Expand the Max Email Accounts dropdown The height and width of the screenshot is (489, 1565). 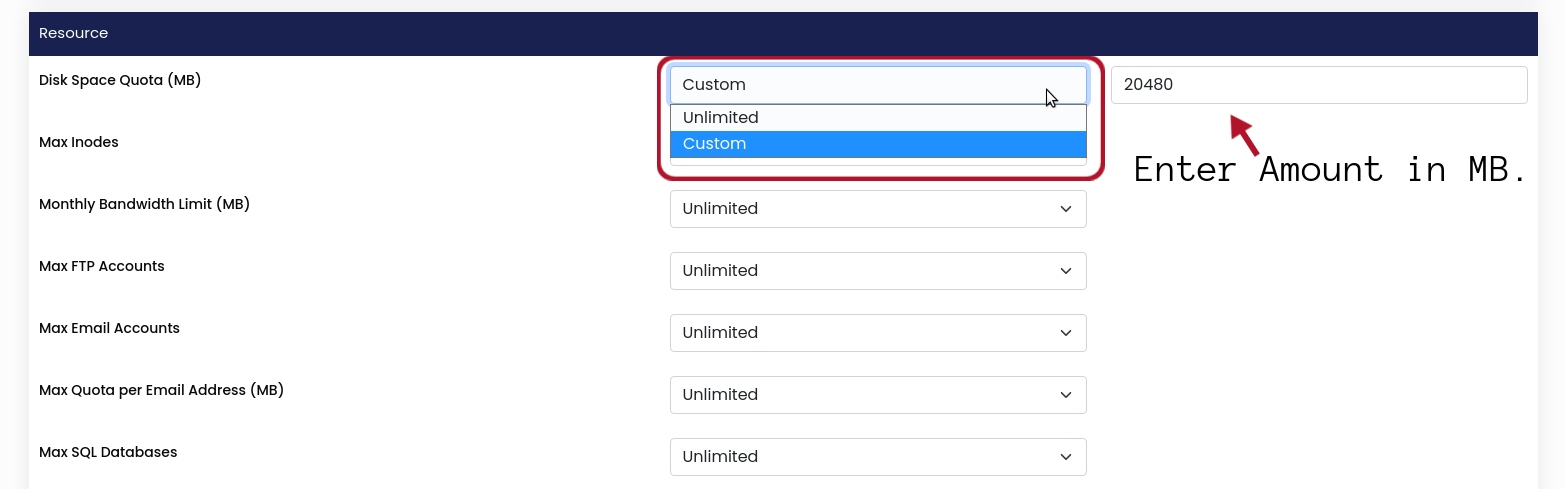tap(878, 333)
